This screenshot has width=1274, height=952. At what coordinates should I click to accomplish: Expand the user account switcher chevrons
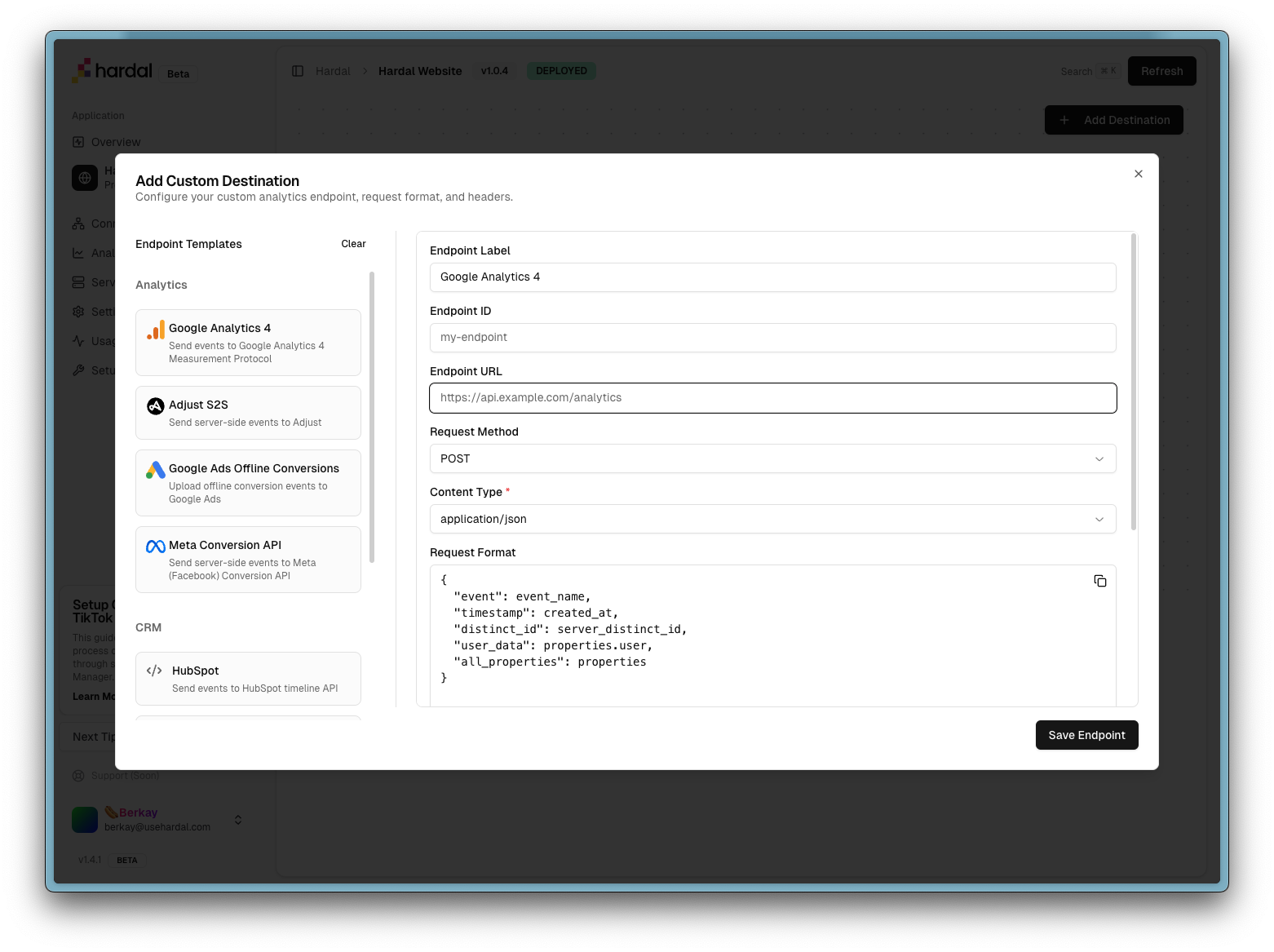(x=238, y=820)
